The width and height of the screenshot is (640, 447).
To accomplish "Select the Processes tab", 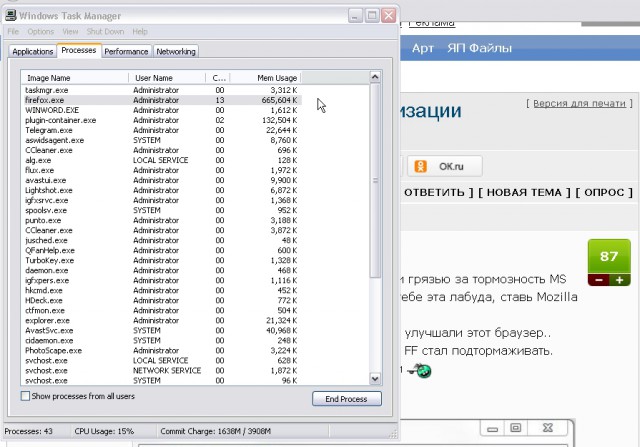I will point(79,50).
